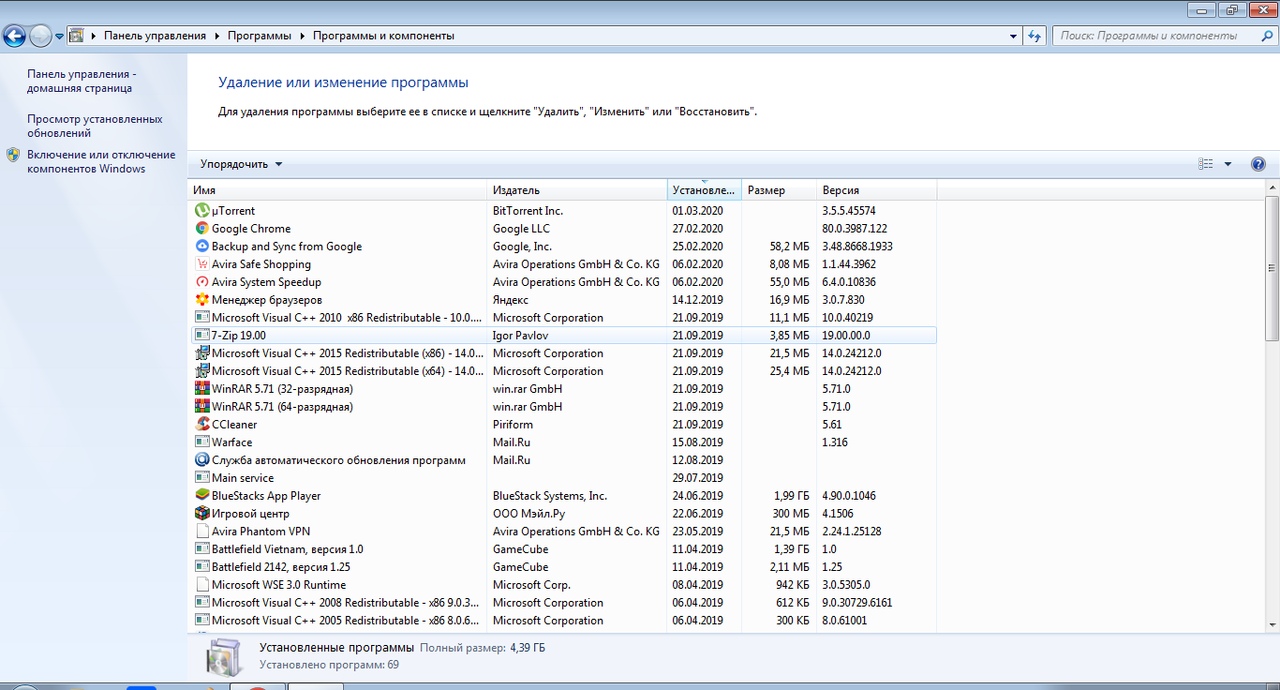Click the Яндекс publisher cell
This screenshot has height=690, width=1280.
[511, 300]
